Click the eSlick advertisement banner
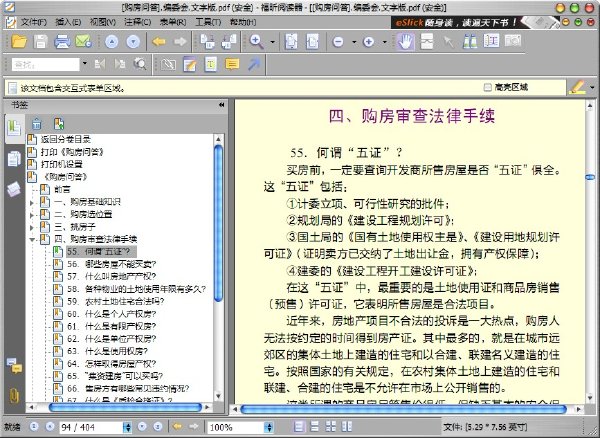 474,22
